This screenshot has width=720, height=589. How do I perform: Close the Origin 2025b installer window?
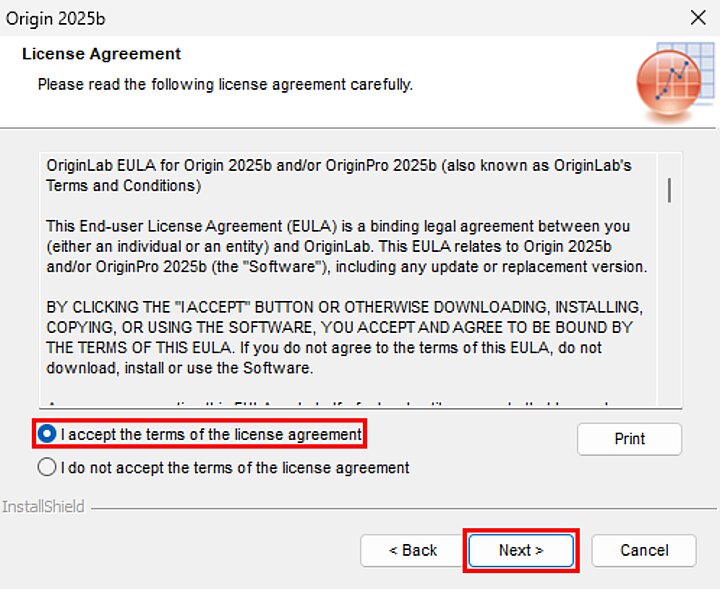(697, 17)
